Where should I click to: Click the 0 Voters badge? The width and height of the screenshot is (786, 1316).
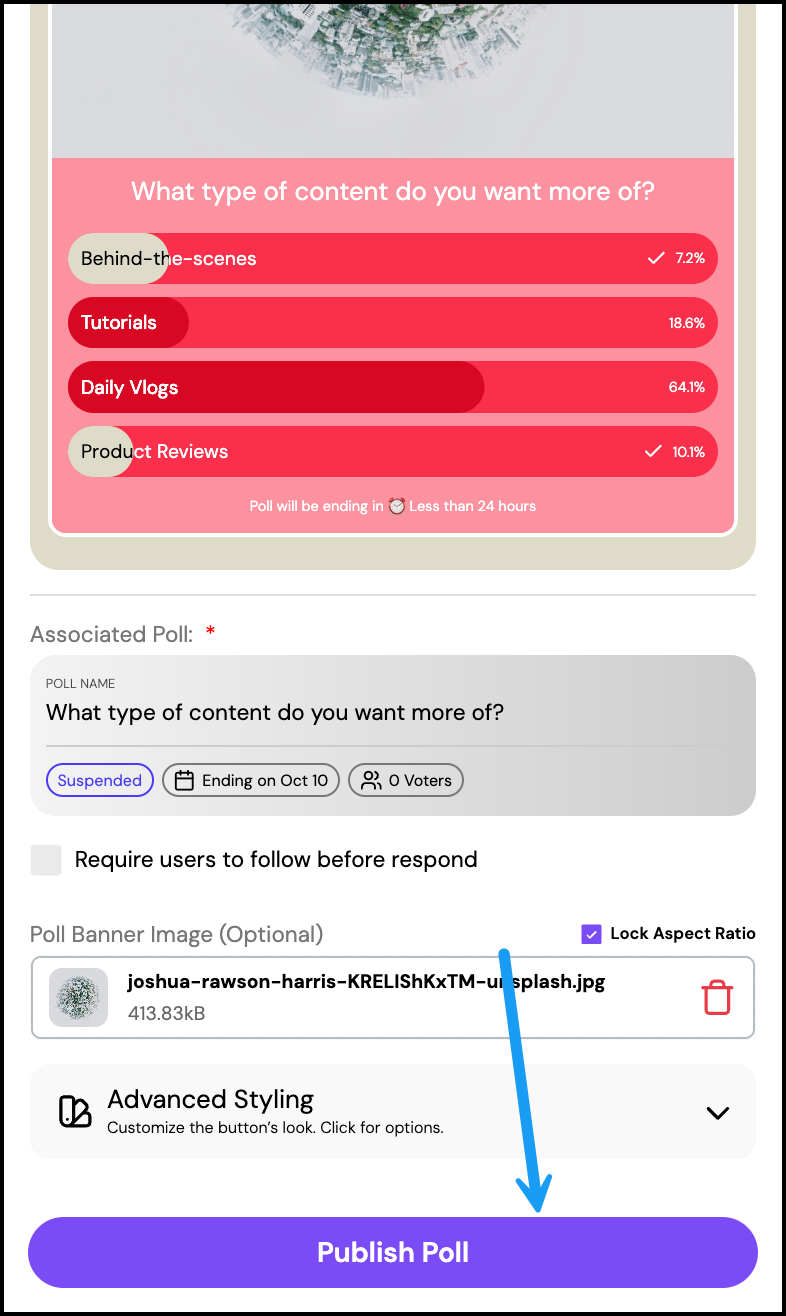406,781
